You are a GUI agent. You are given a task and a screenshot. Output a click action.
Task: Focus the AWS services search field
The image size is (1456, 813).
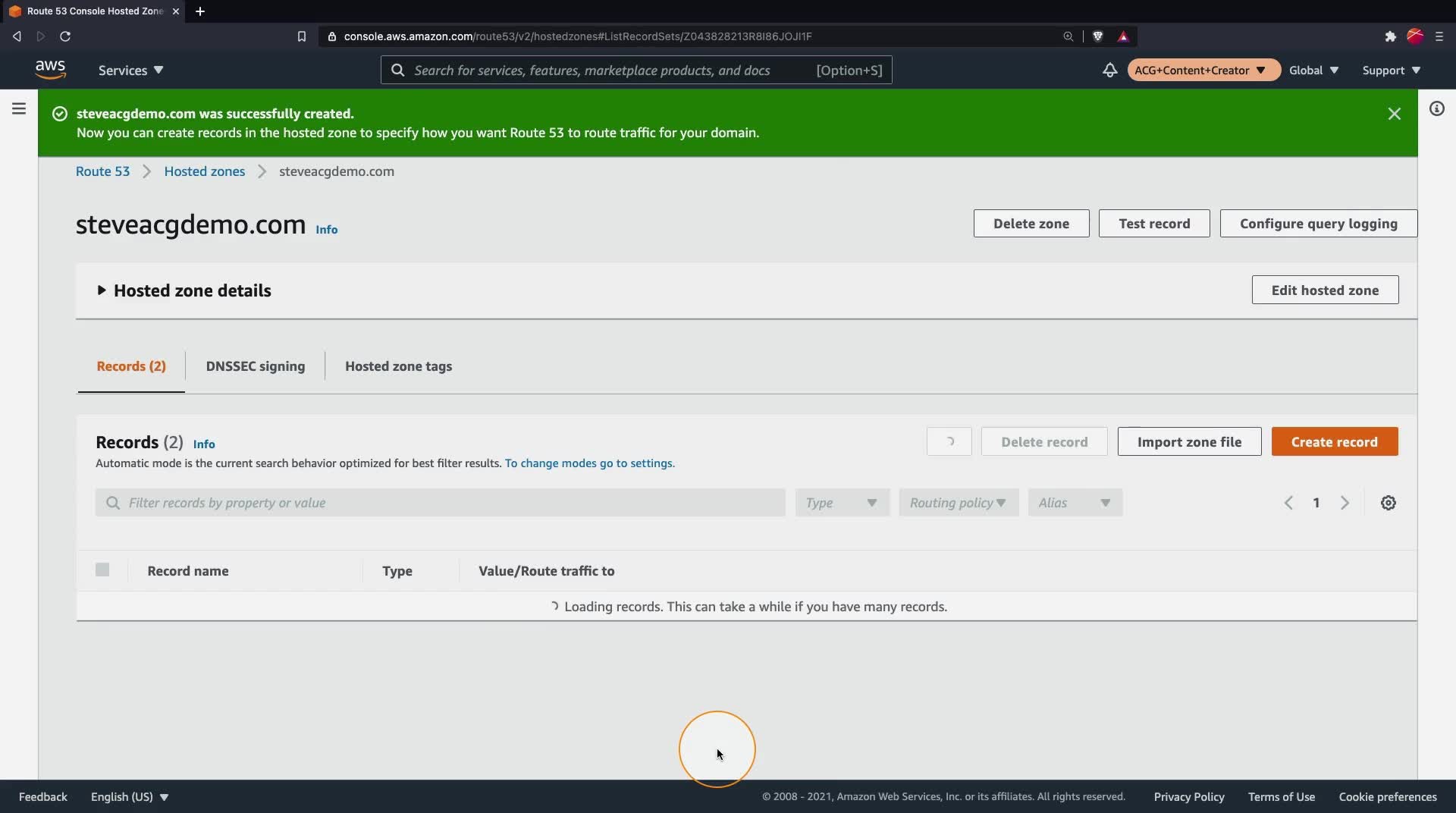[636, 70]
